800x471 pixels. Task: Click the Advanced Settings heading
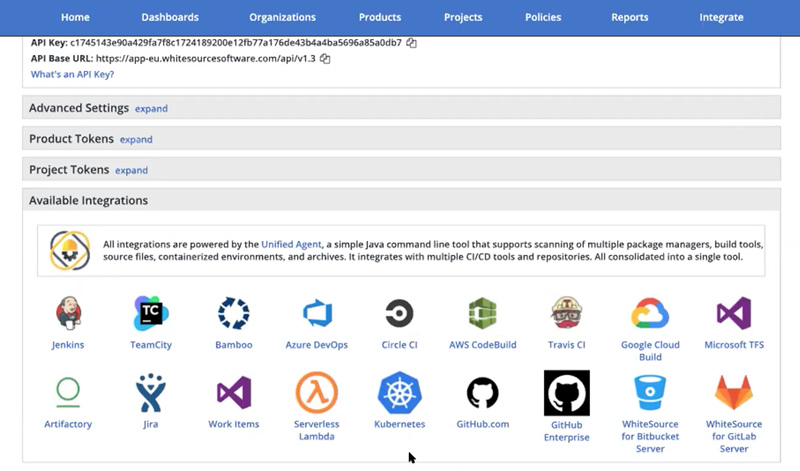coord(79,108)
